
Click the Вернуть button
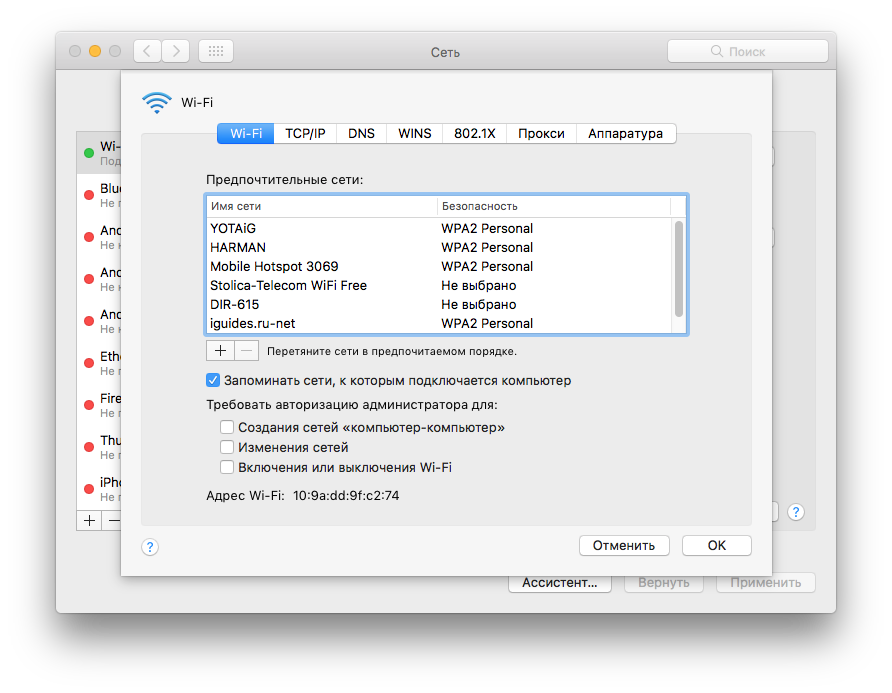tap(664, 583)
